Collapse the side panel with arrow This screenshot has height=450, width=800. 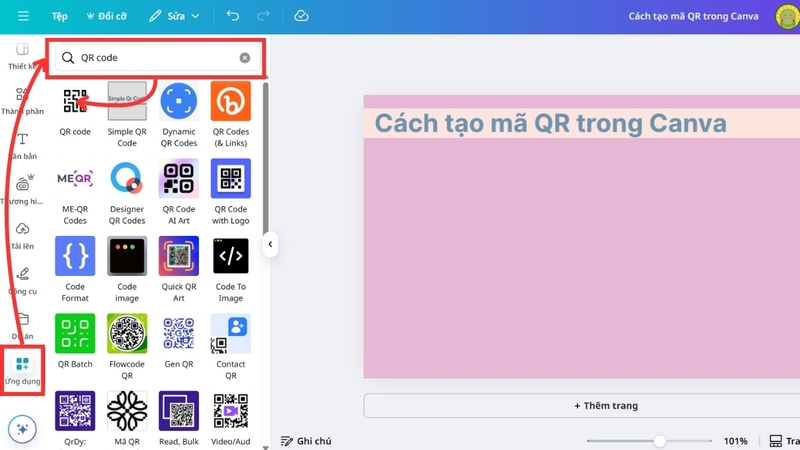point(270,244)
